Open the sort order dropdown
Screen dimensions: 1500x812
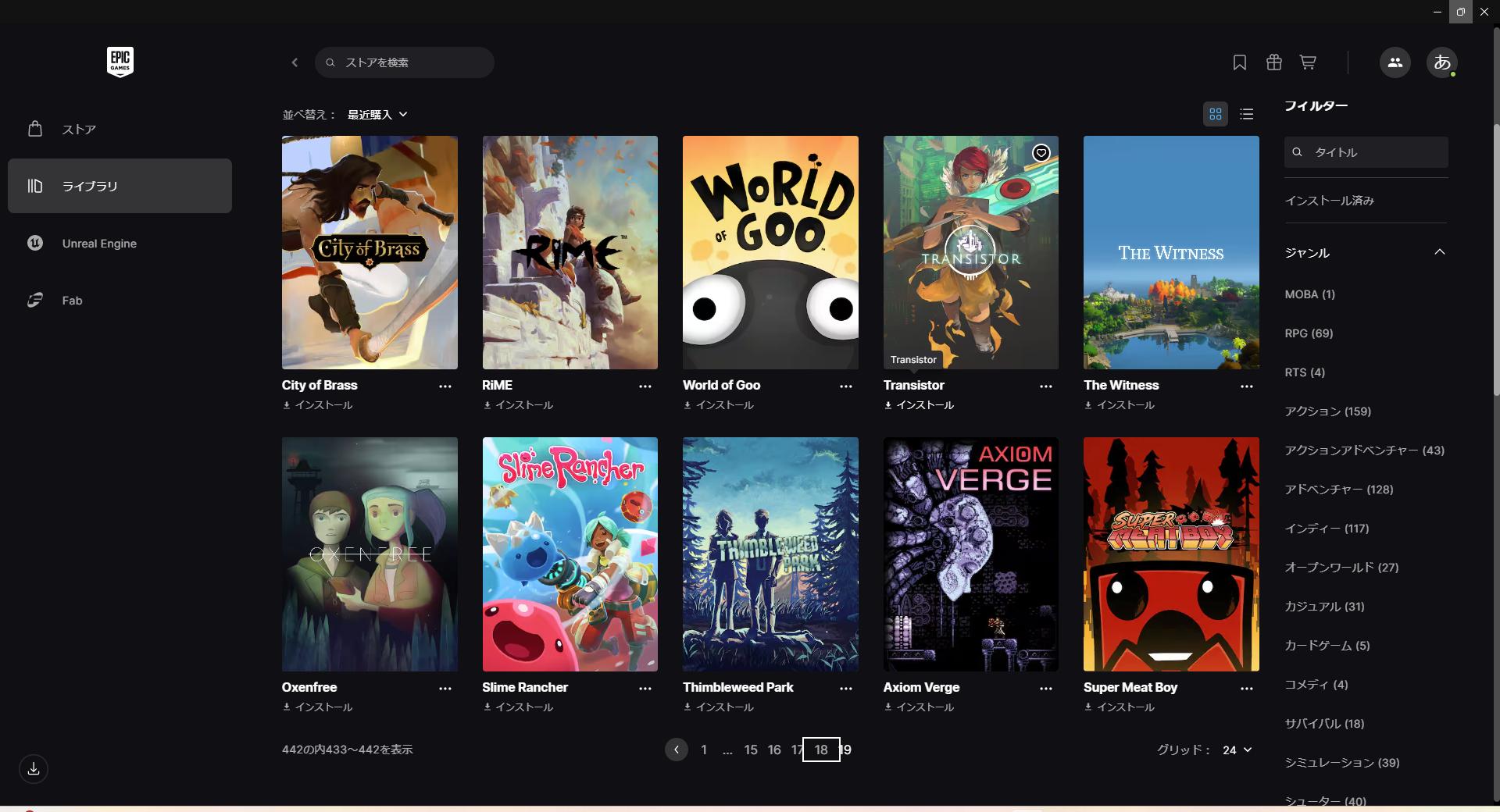point(378,115)
